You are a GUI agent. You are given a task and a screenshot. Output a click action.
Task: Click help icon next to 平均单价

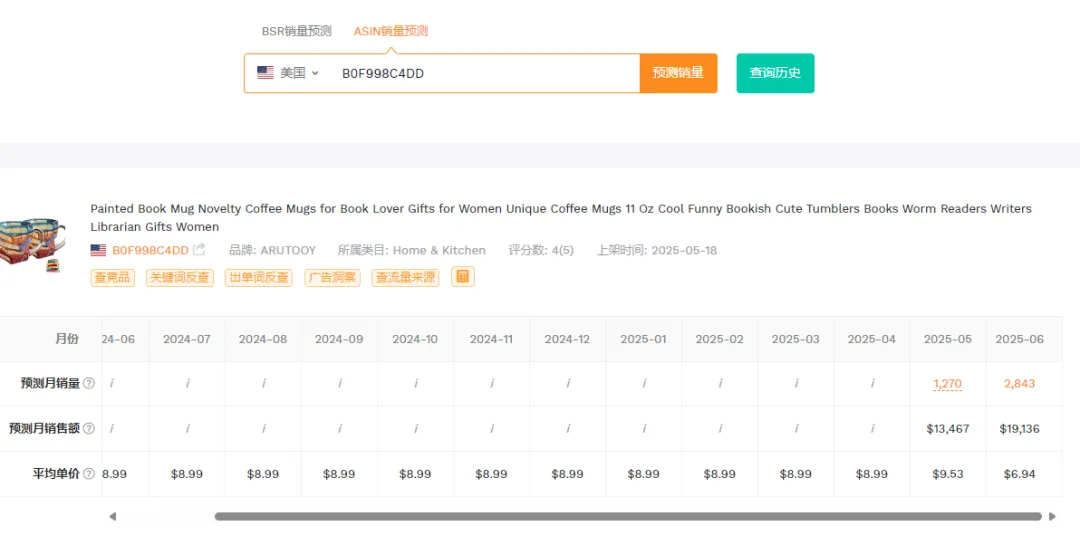89,474
